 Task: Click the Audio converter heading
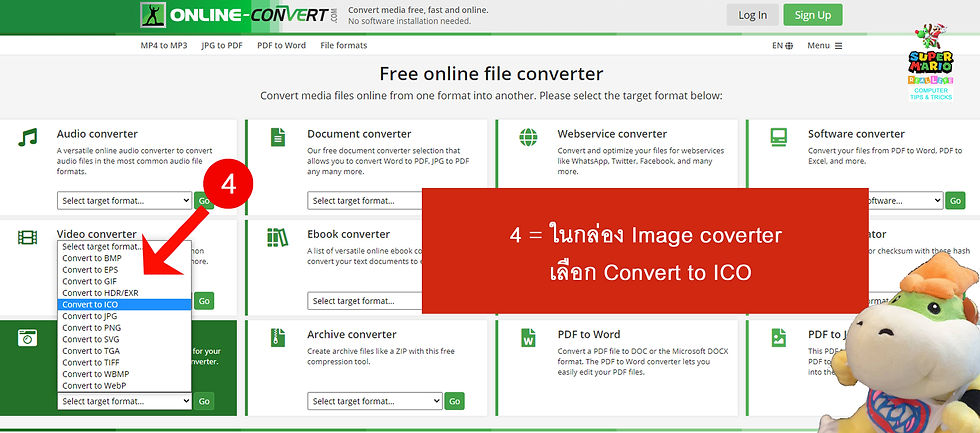tap(98, 134)
